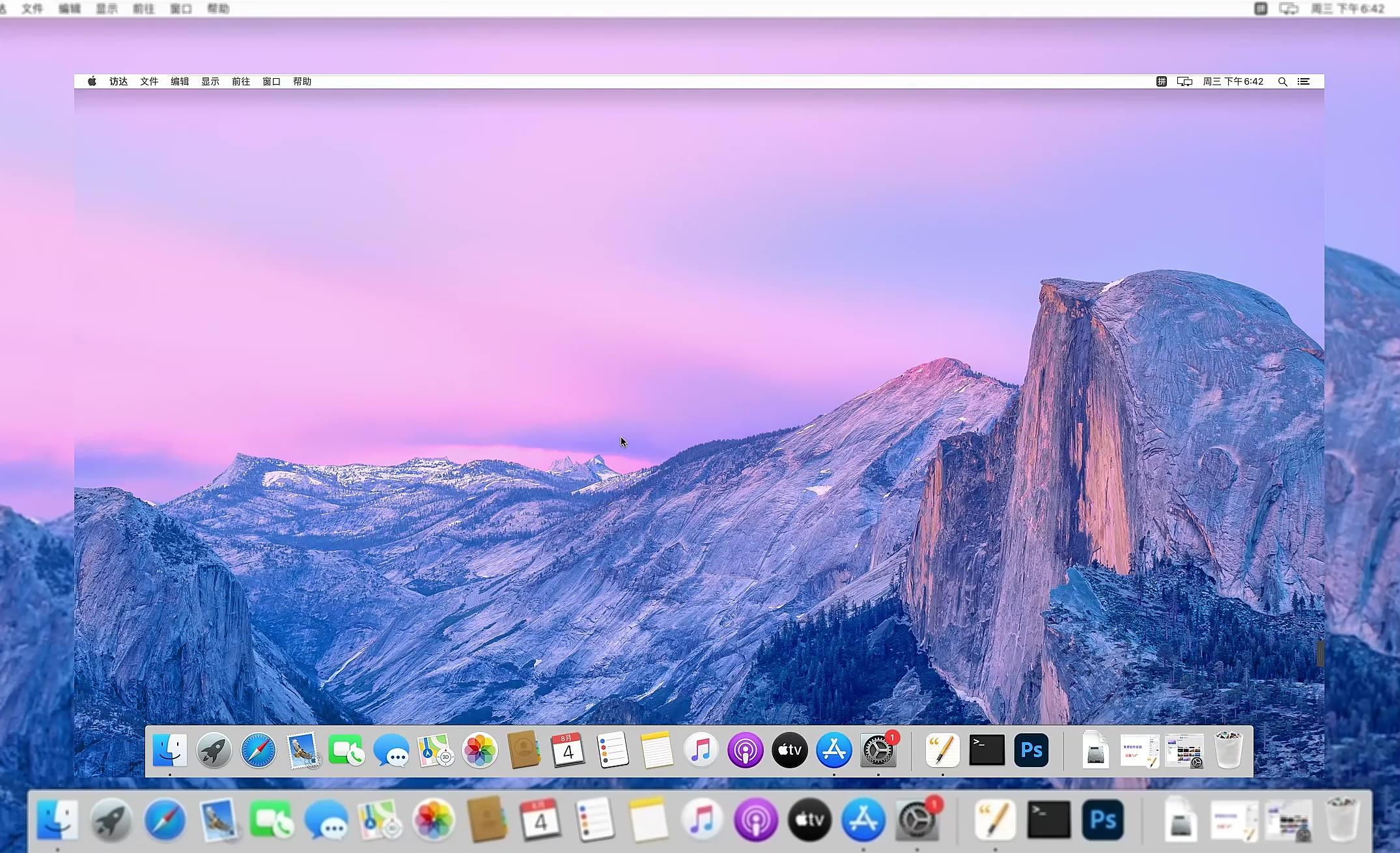Open Trash in the outer blurred dock

pos(1342,820)
